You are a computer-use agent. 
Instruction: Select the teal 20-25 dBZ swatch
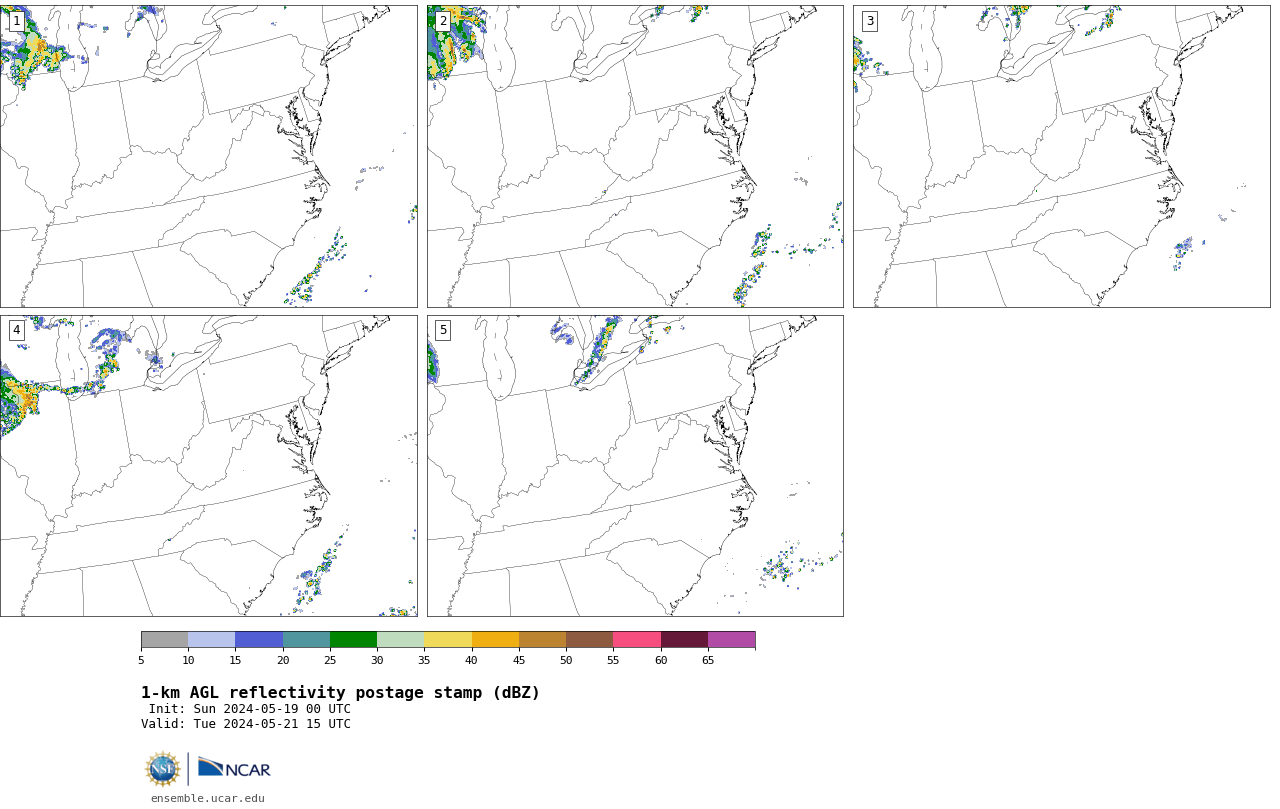[x=306, y=640]
